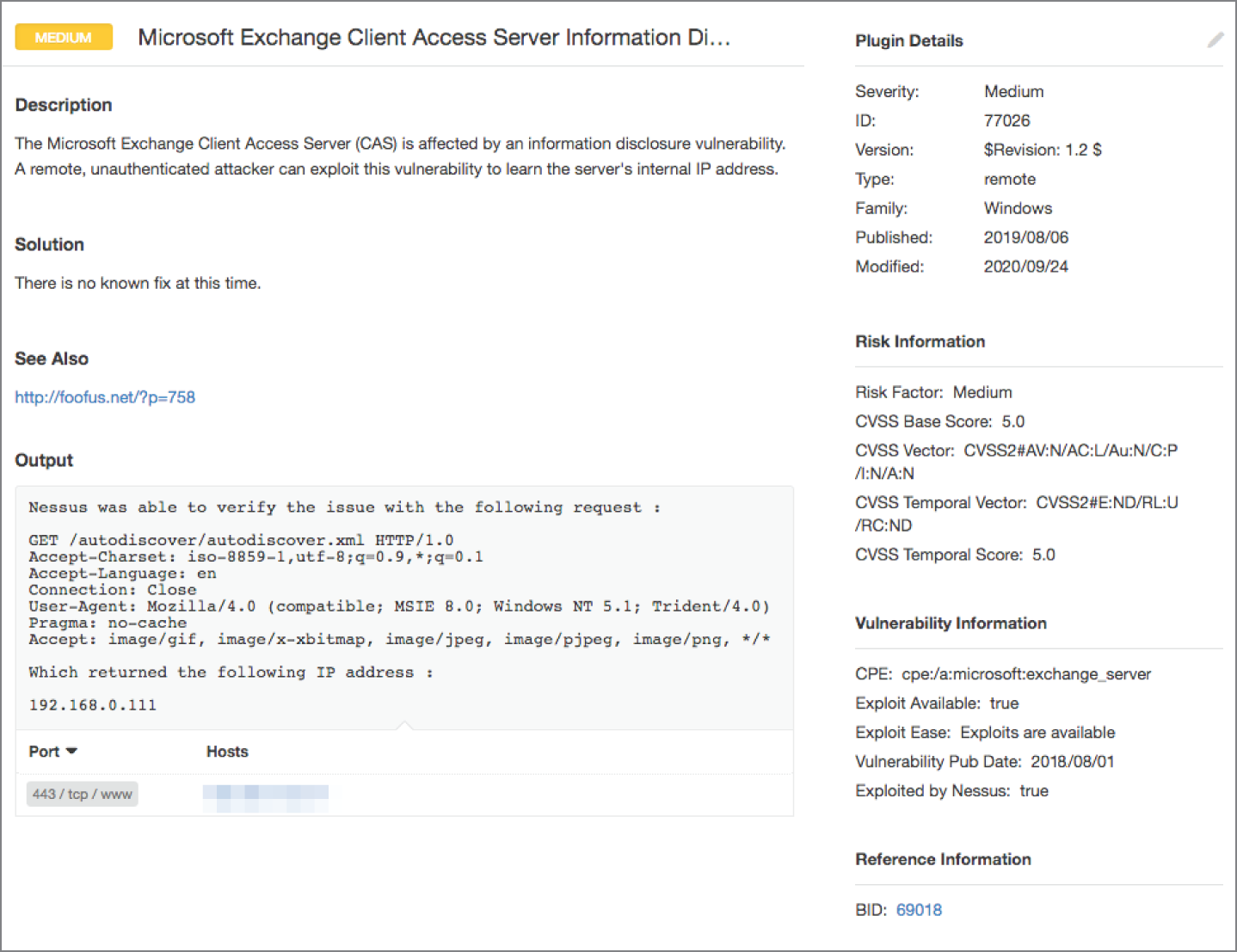Click the Risk Information heading

pyautogui.click(x=920, y=341)
